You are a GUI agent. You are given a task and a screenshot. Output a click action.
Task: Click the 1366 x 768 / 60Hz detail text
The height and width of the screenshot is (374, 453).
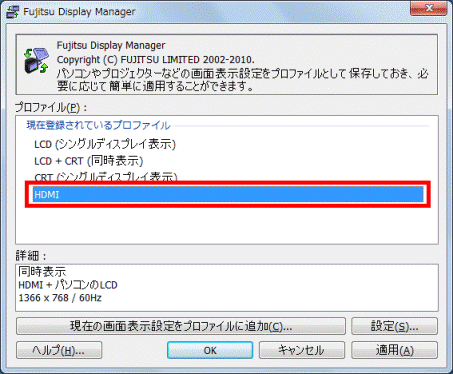click(60, 298)
